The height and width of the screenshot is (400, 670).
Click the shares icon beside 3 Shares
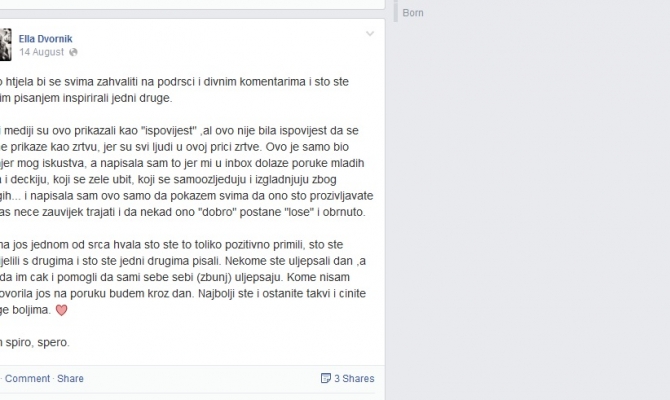[x=326, y=378]
